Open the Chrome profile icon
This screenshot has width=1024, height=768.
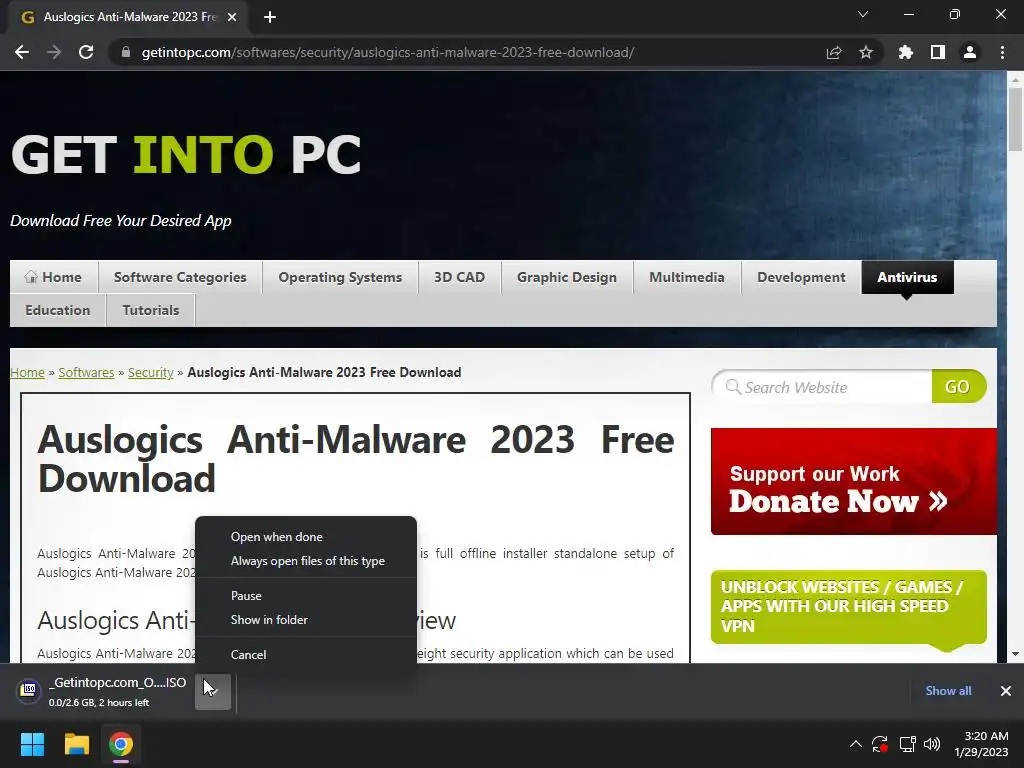coord(970,52)
